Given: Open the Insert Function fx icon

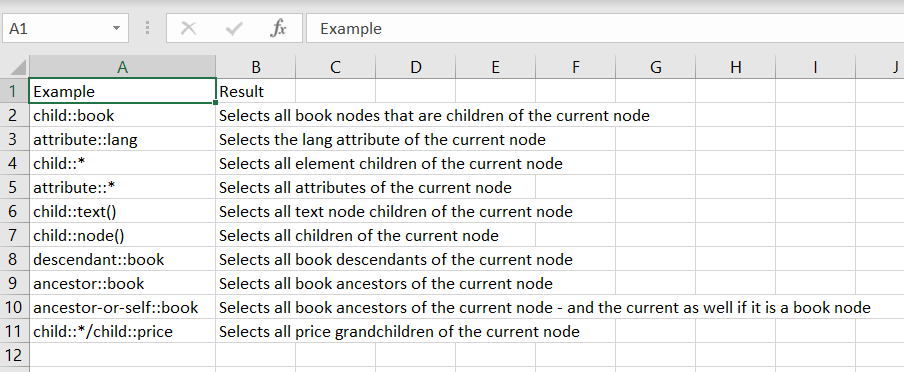Looking at the screenshot, I should (278, 28).
